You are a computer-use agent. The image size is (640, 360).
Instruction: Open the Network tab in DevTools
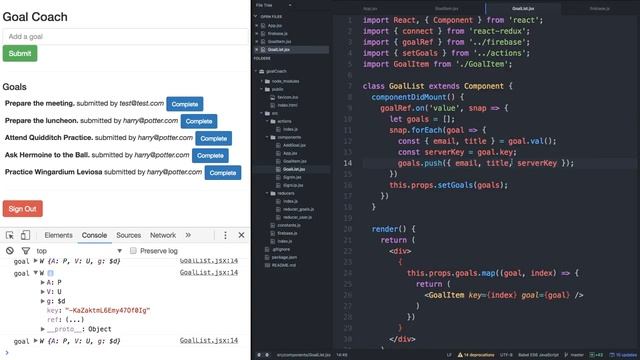163,235
